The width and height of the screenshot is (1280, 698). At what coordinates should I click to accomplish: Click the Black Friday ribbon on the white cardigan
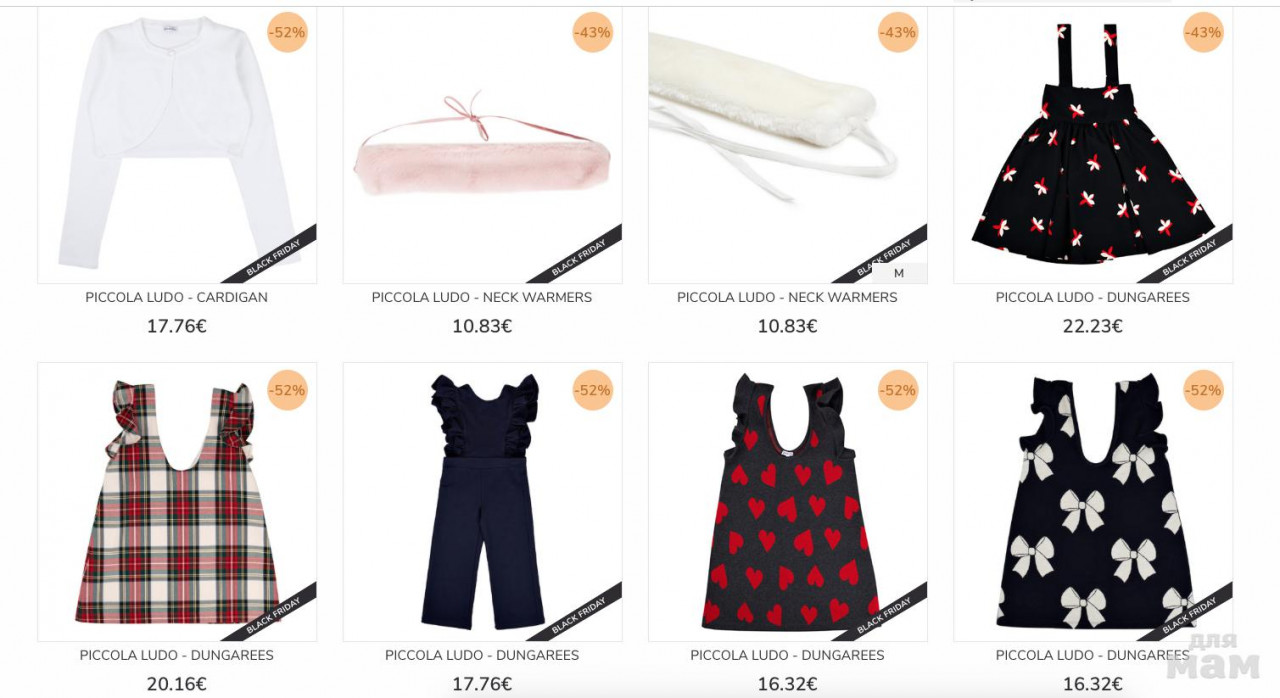click(270, 255)
